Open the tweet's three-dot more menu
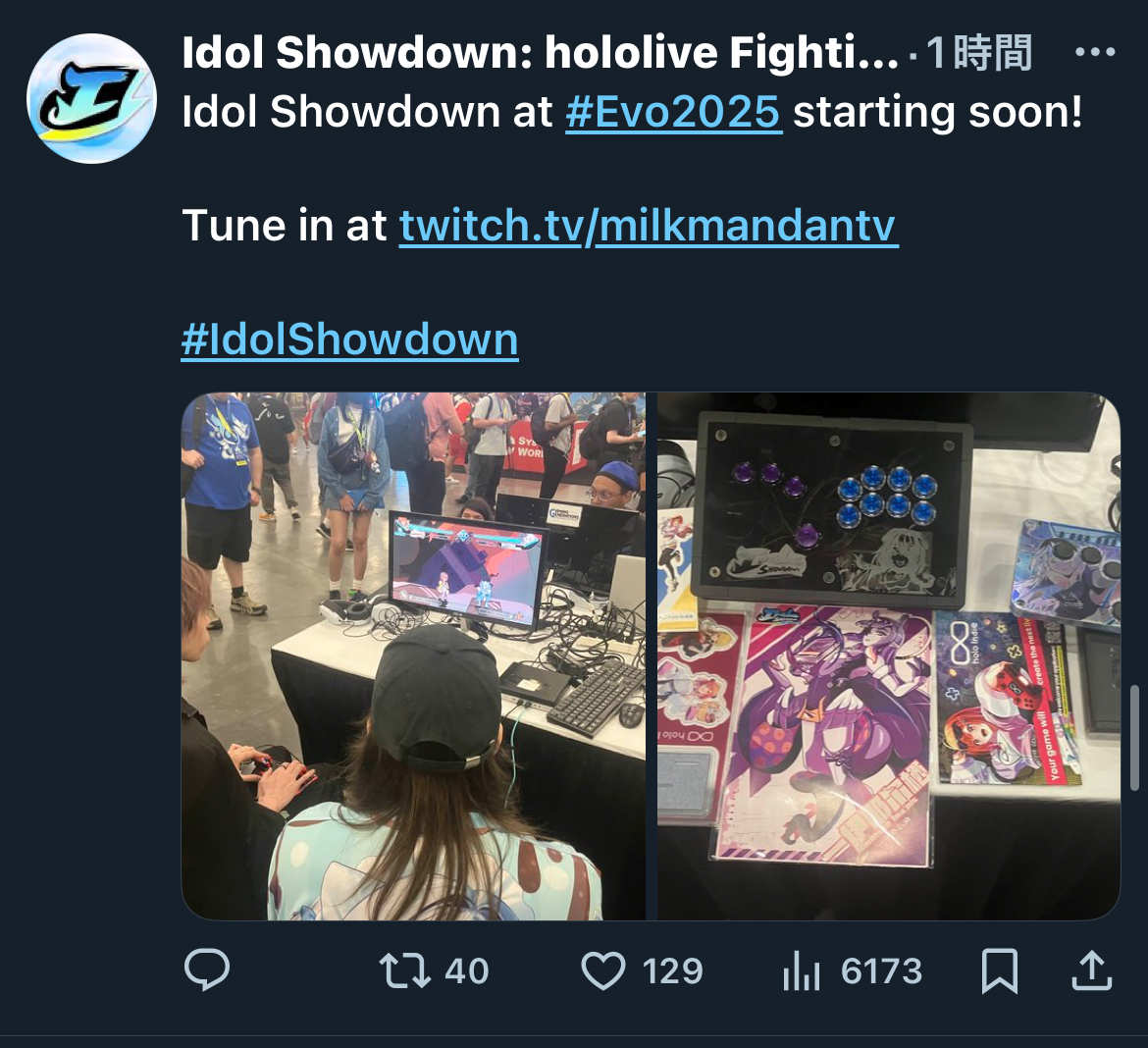 (1095, 52)
